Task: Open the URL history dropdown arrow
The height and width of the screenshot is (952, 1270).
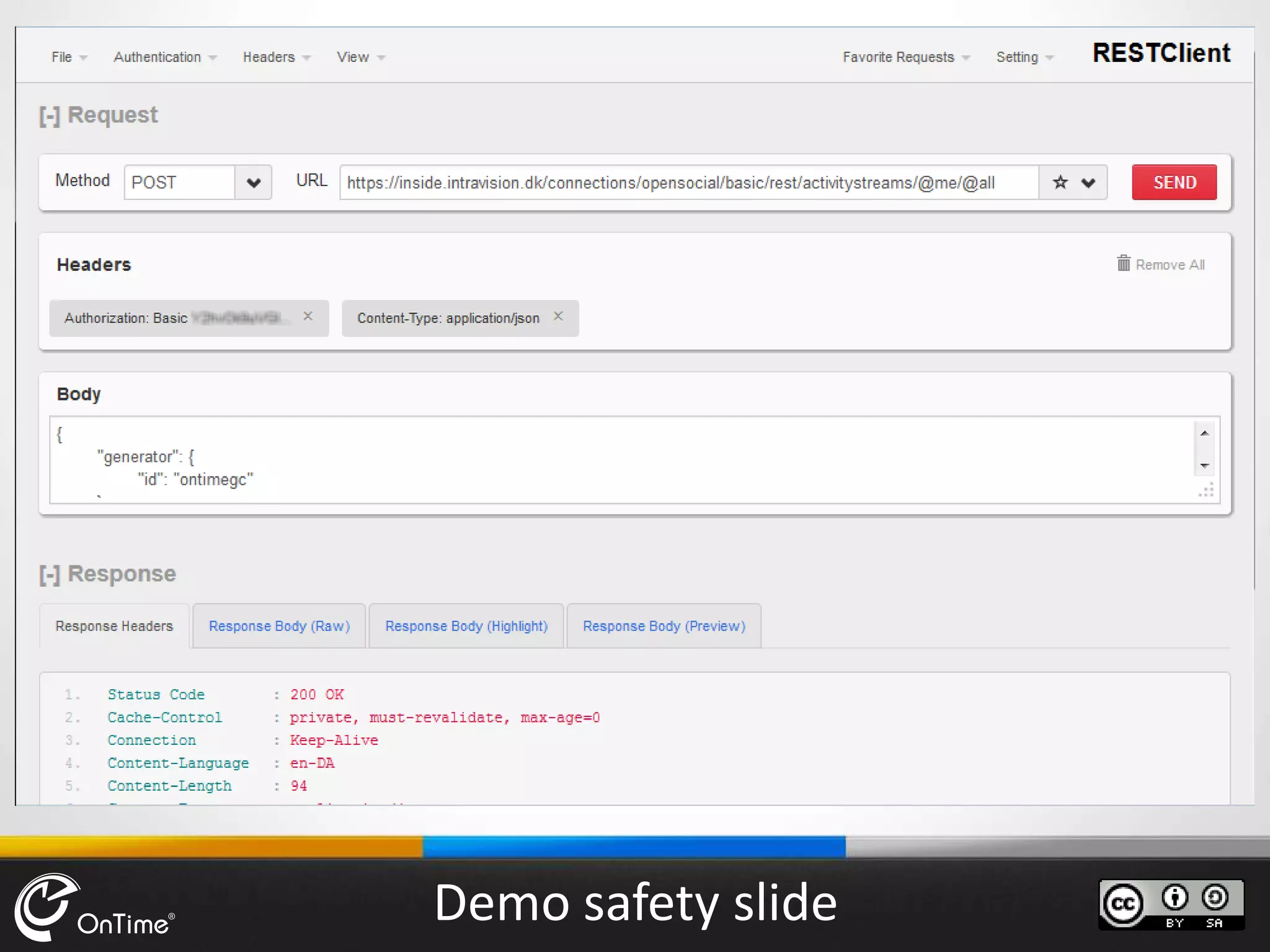Action: [x=1088, y=183]
